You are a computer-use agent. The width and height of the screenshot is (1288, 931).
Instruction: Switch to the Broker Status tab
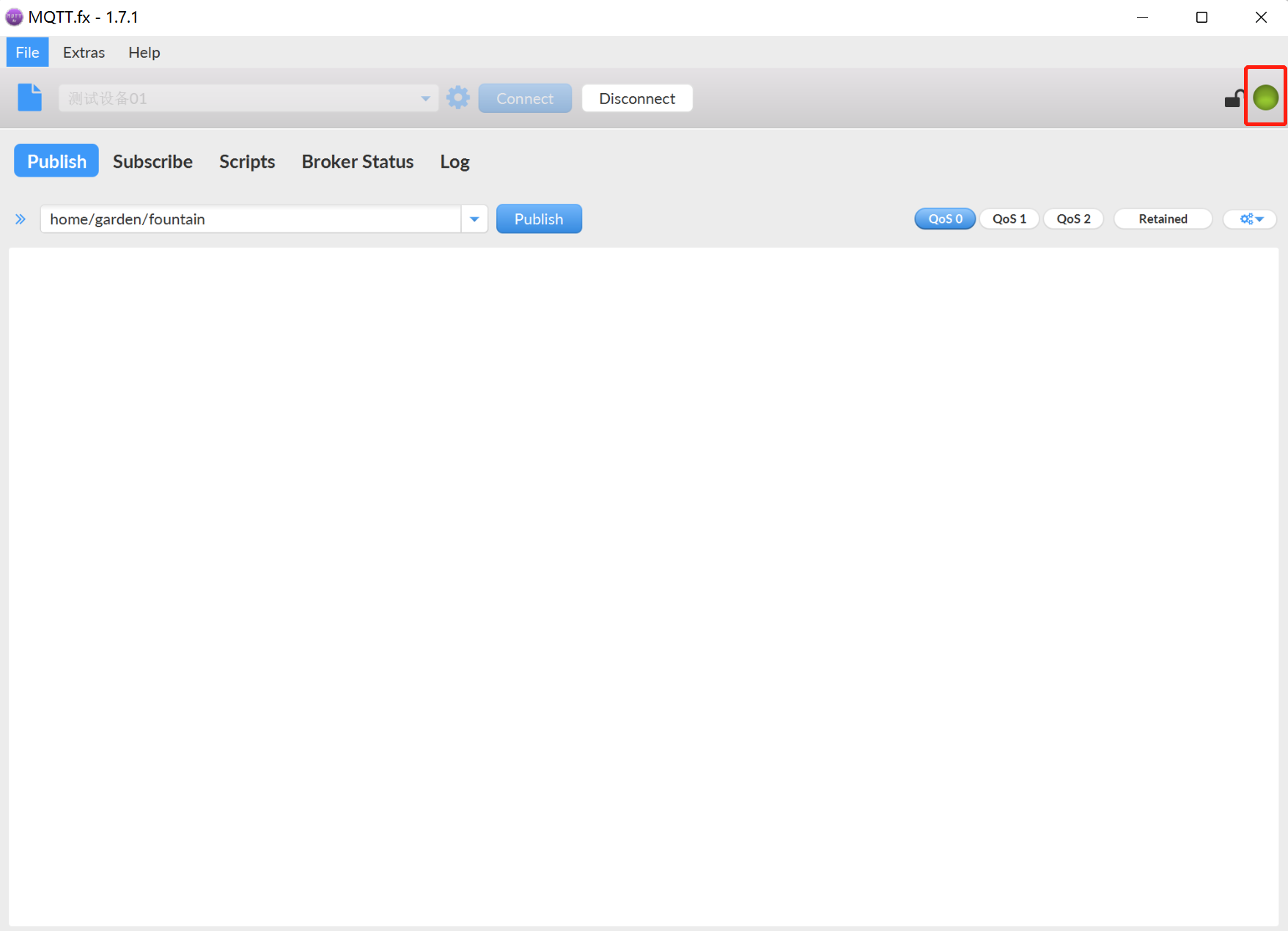coord(358,161)
